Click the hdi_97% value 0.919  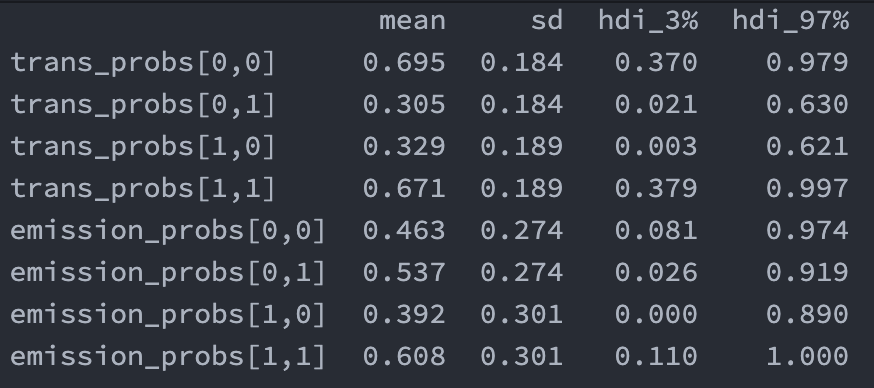click(x=807, y=272)
